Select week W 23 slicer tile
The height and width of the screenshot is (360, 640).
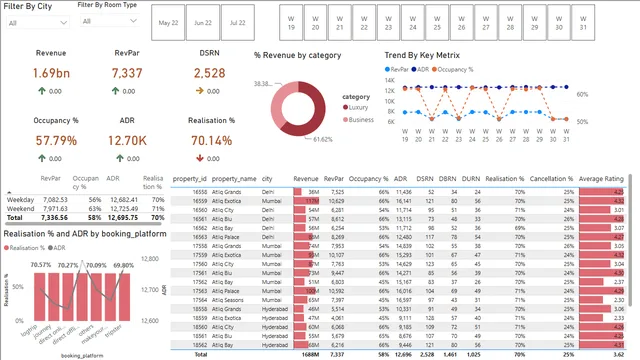tap(388, 23)
